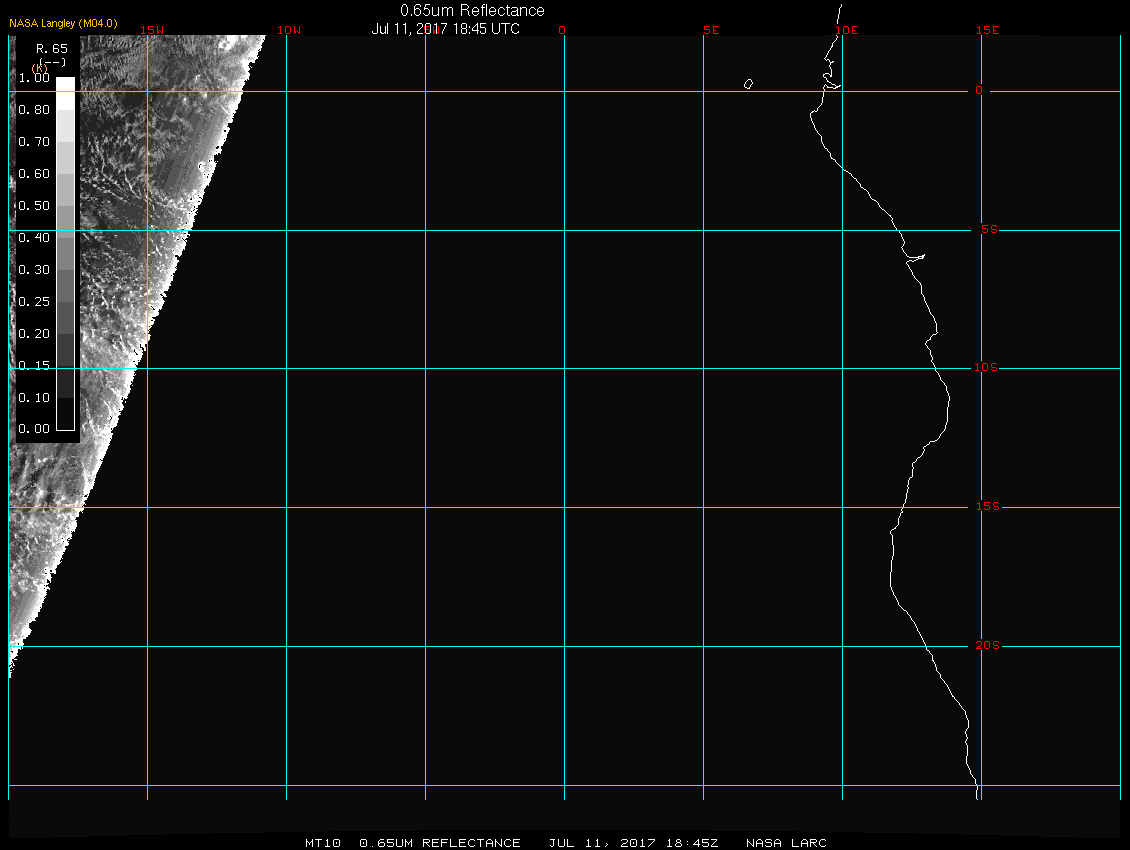Select the 5E longitude label
This screenshot has width=1130, height=850.
(x=711, y=30)
